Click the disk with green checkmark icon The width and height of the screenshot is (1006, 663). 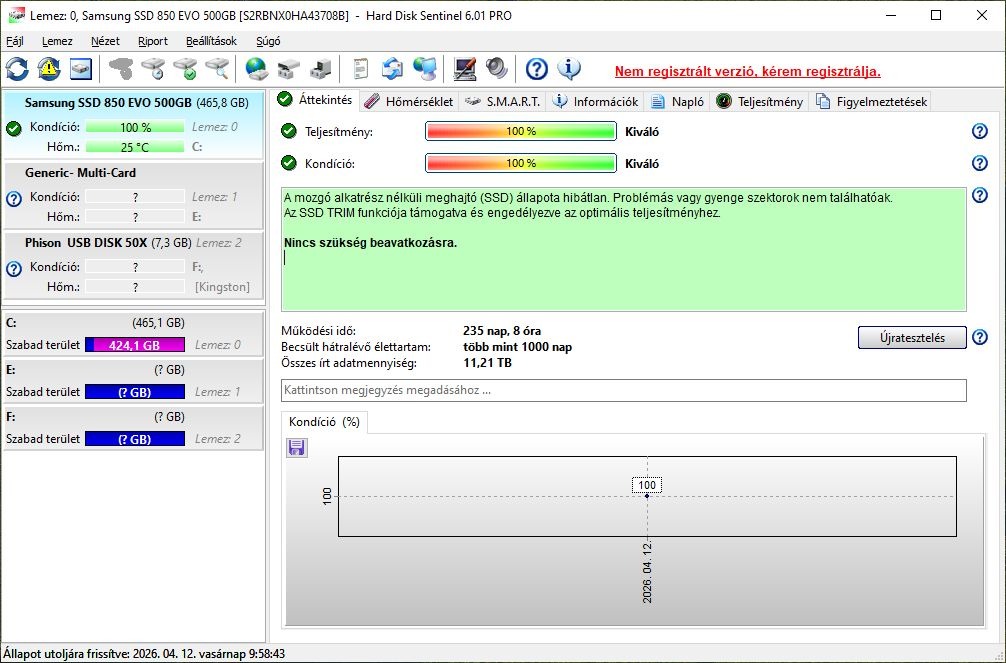pos(185,69)
